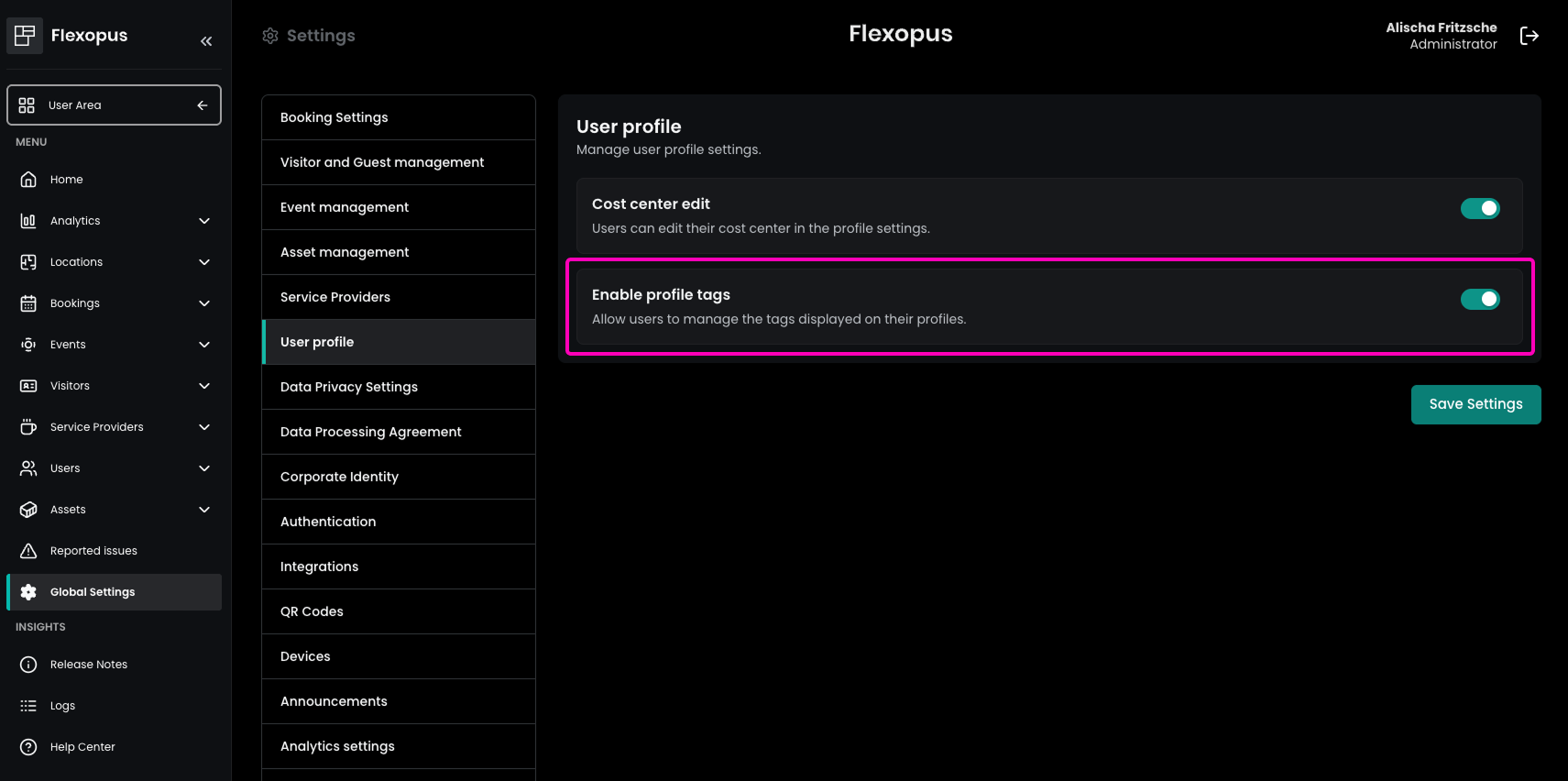Screen dimensions: 1568x781
Task: Expand the Analytics menu chevron
Action: tap(204, 221)
